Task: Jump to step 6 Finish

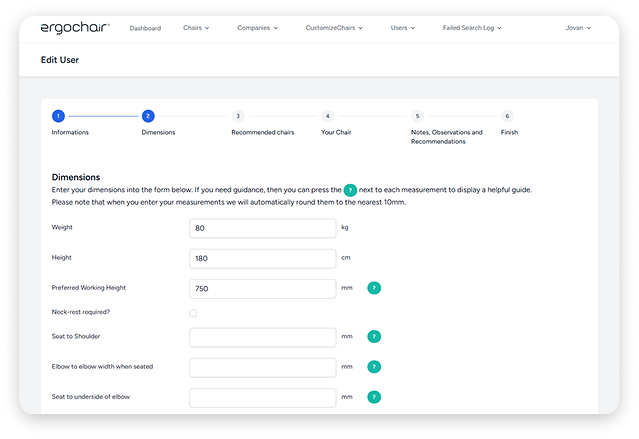Action: point(507,116)
